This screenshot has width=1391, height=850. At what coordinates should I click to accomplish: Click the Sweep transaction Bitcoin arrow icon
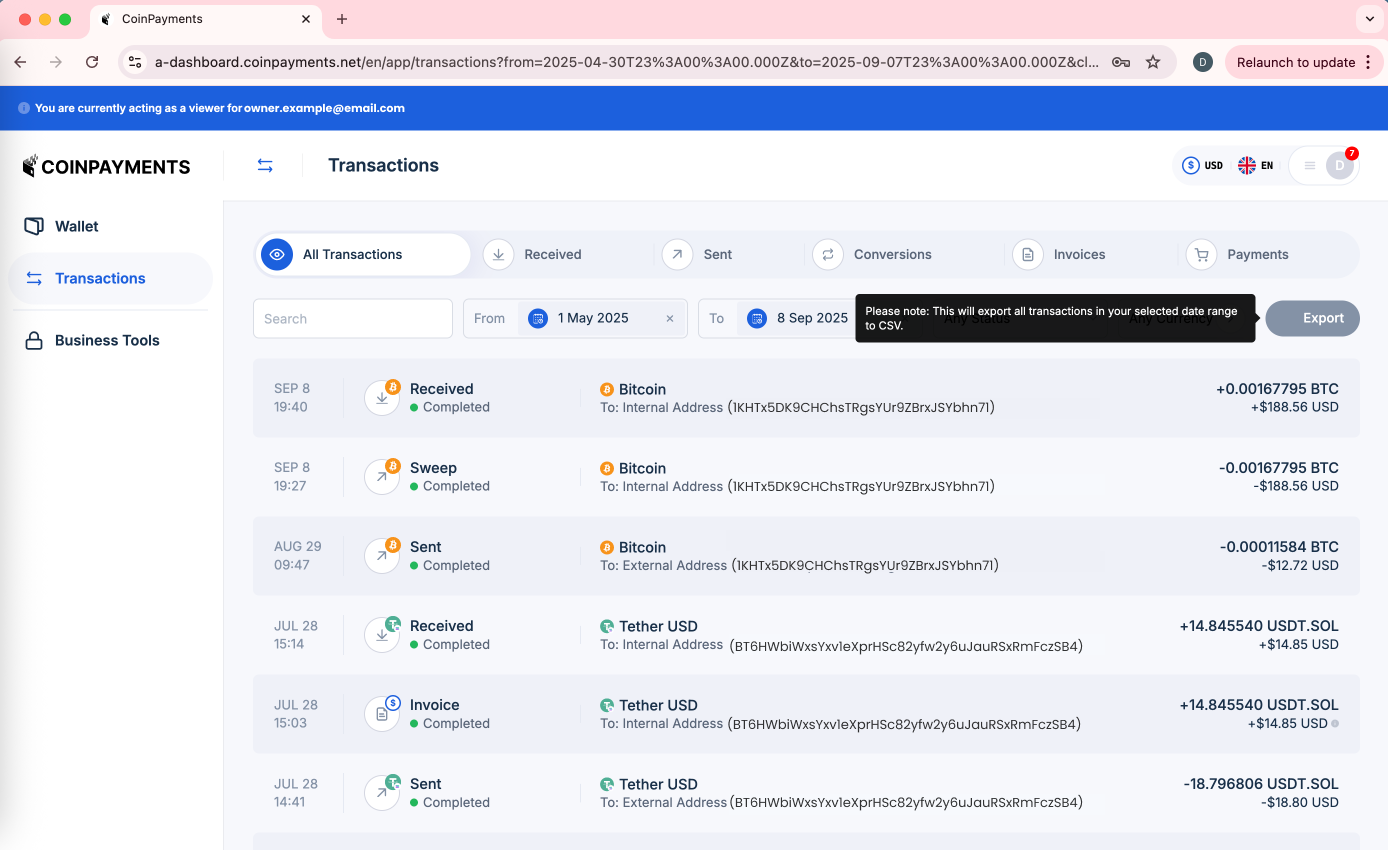pos(382,477)
